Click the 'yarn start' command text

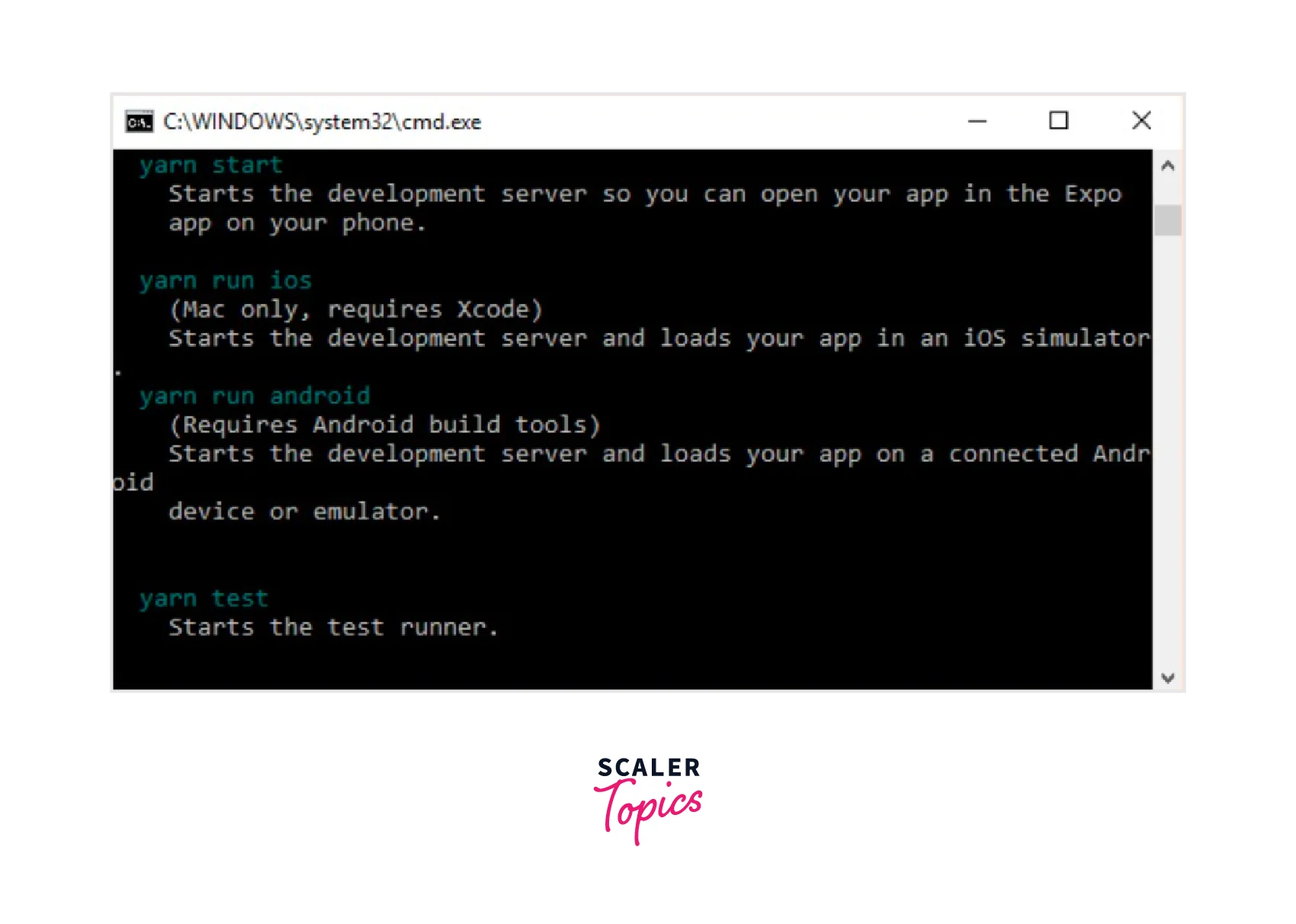[210, 165]
